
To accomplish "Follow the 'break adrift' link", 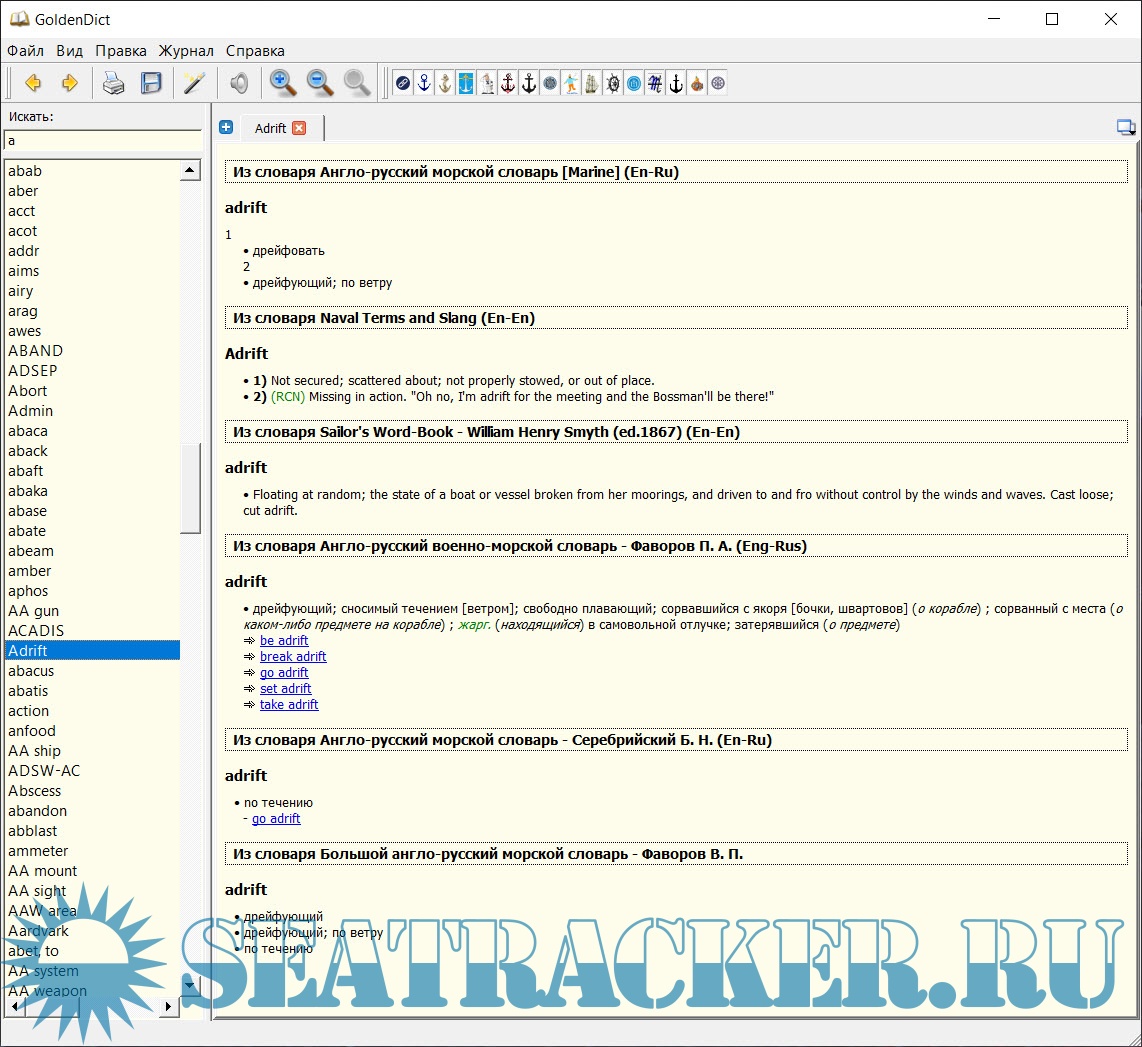I will coord(293,657).
